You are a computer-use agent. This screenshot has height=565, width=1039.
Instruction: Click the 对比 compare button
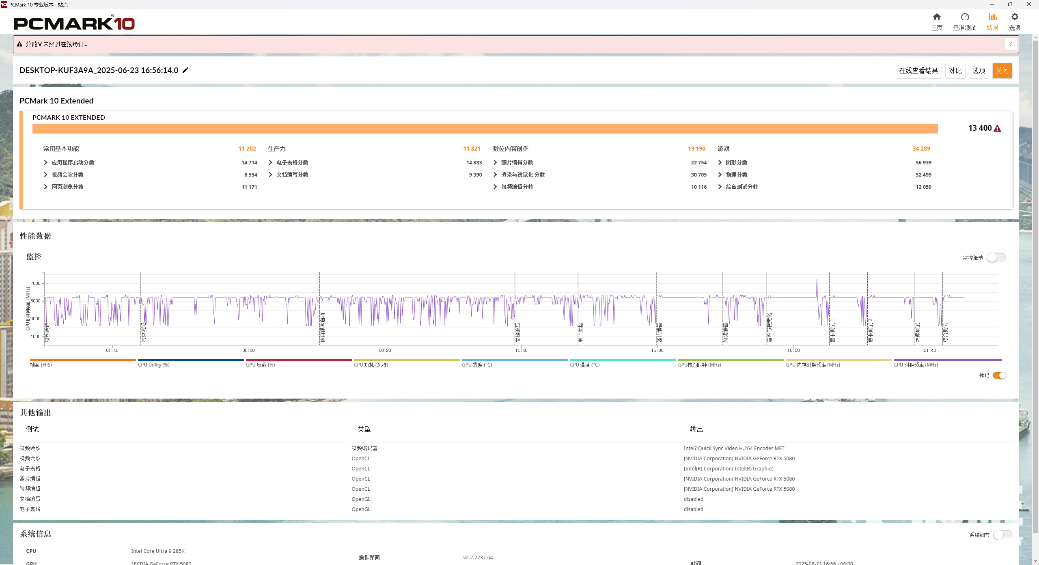pyautogui.click(x=955, y=70)
